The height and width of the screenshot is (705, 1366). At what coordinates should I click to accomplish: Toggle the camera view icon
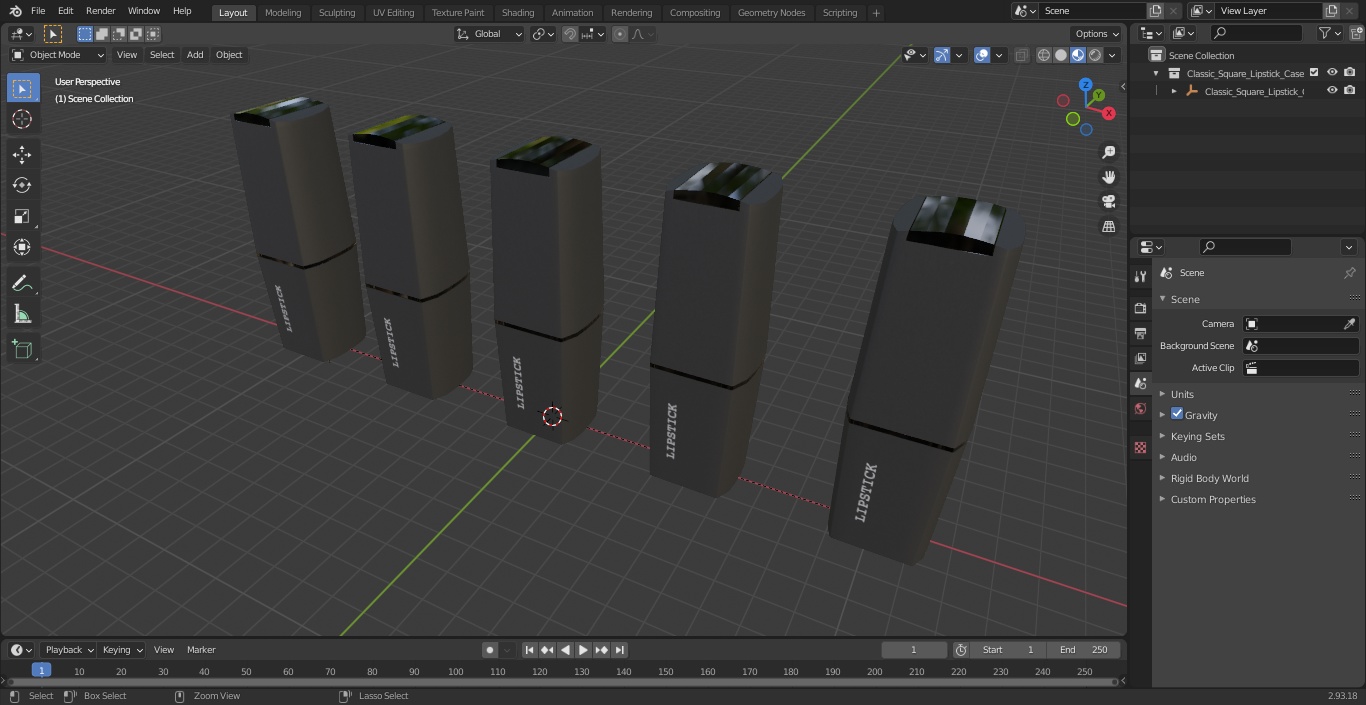(x=1108, y=201)
